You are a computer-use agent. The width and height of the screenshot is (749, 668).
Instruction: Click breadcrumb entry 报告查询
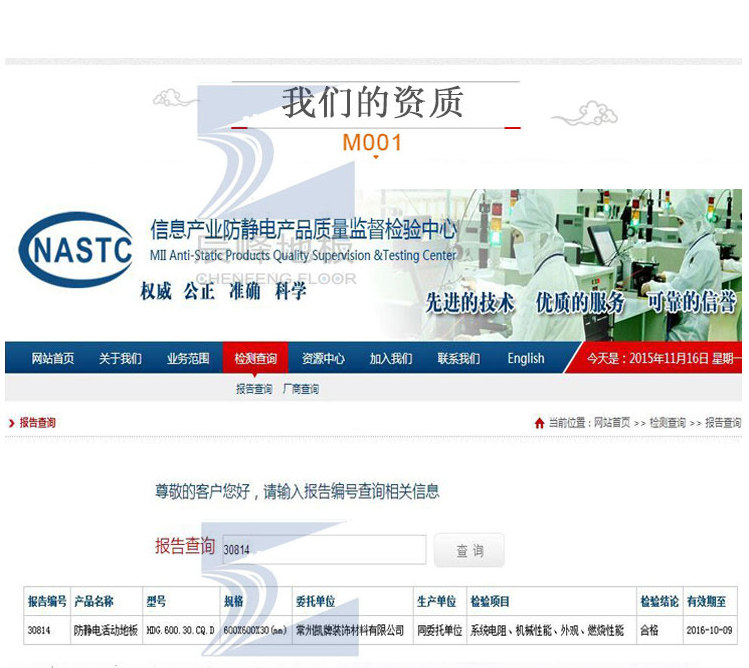[723, 423]
